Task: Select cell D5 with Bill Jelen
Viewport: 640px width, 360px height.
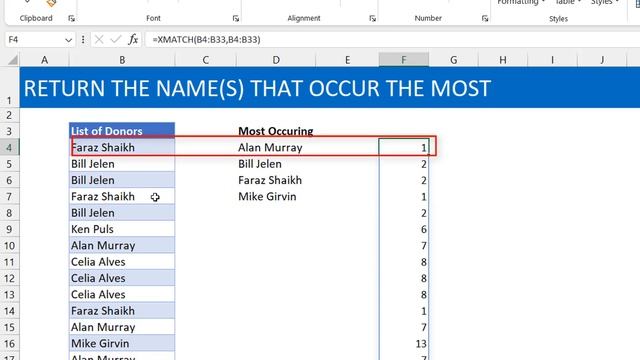Action: pyautogui.click(x=276, y=164)
